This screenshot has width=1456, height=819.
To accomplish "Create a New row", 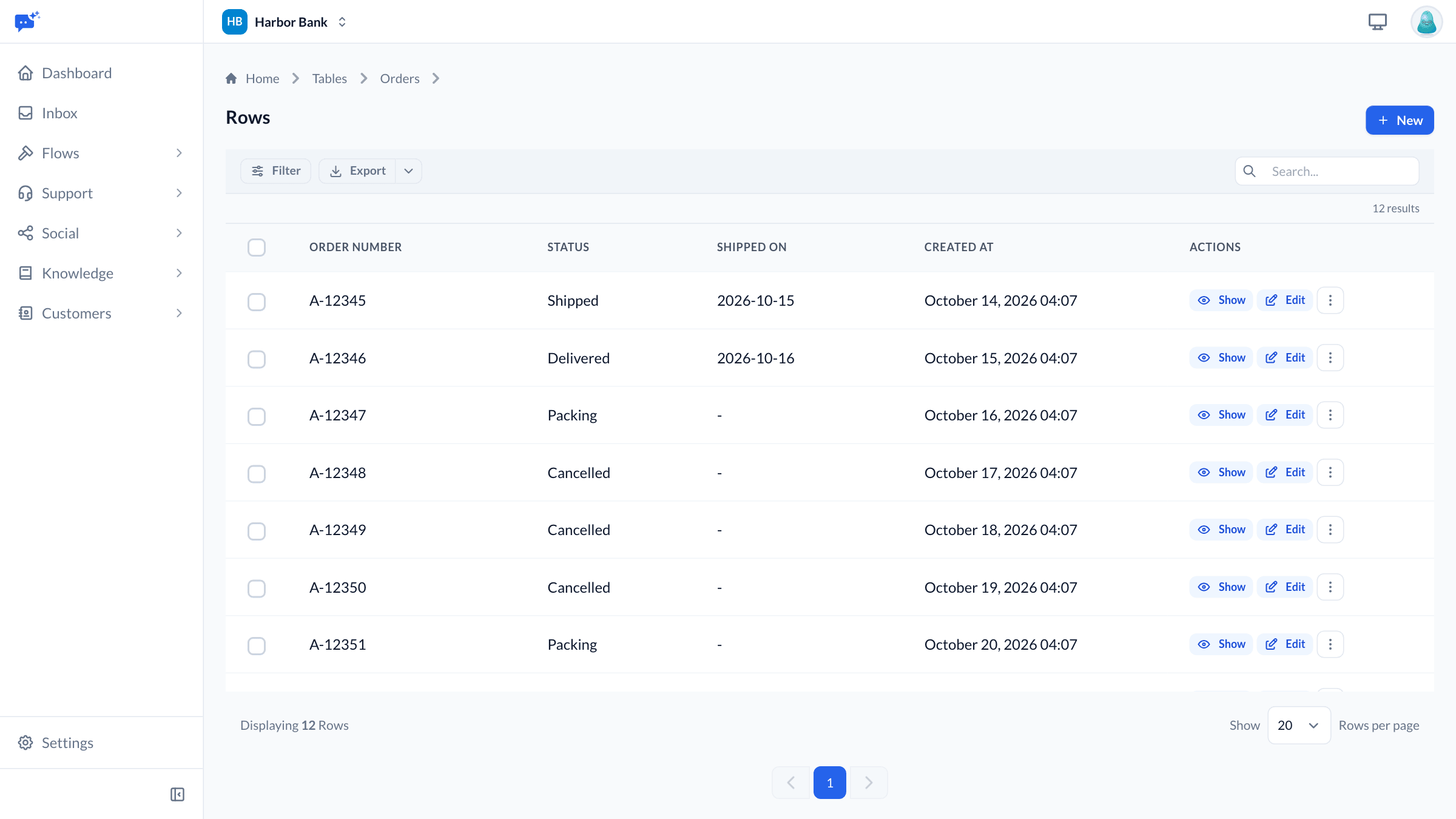I will (1400, 120).
